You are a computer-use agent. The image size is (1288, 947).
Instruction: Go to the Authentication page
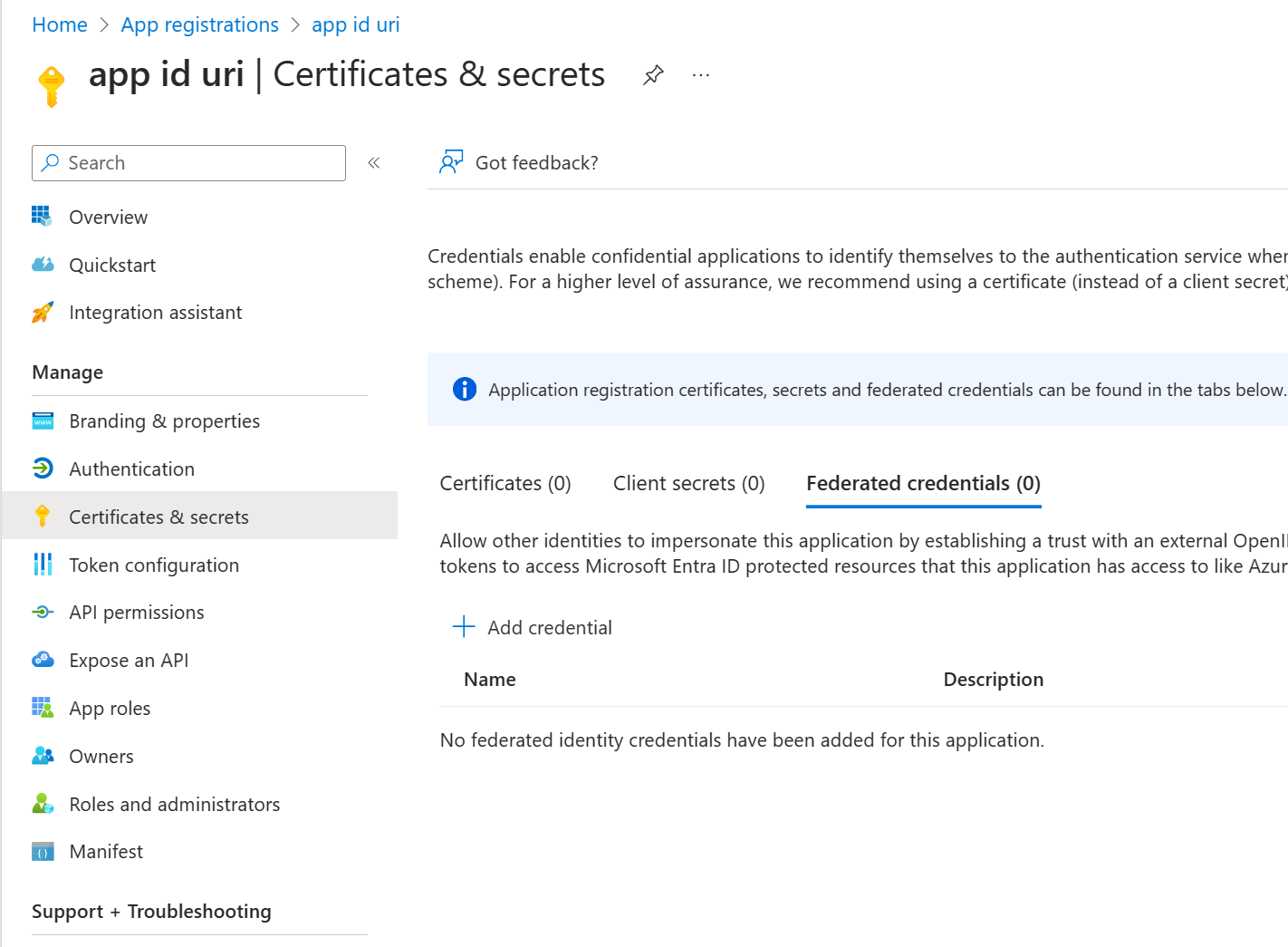pos(131,469)
